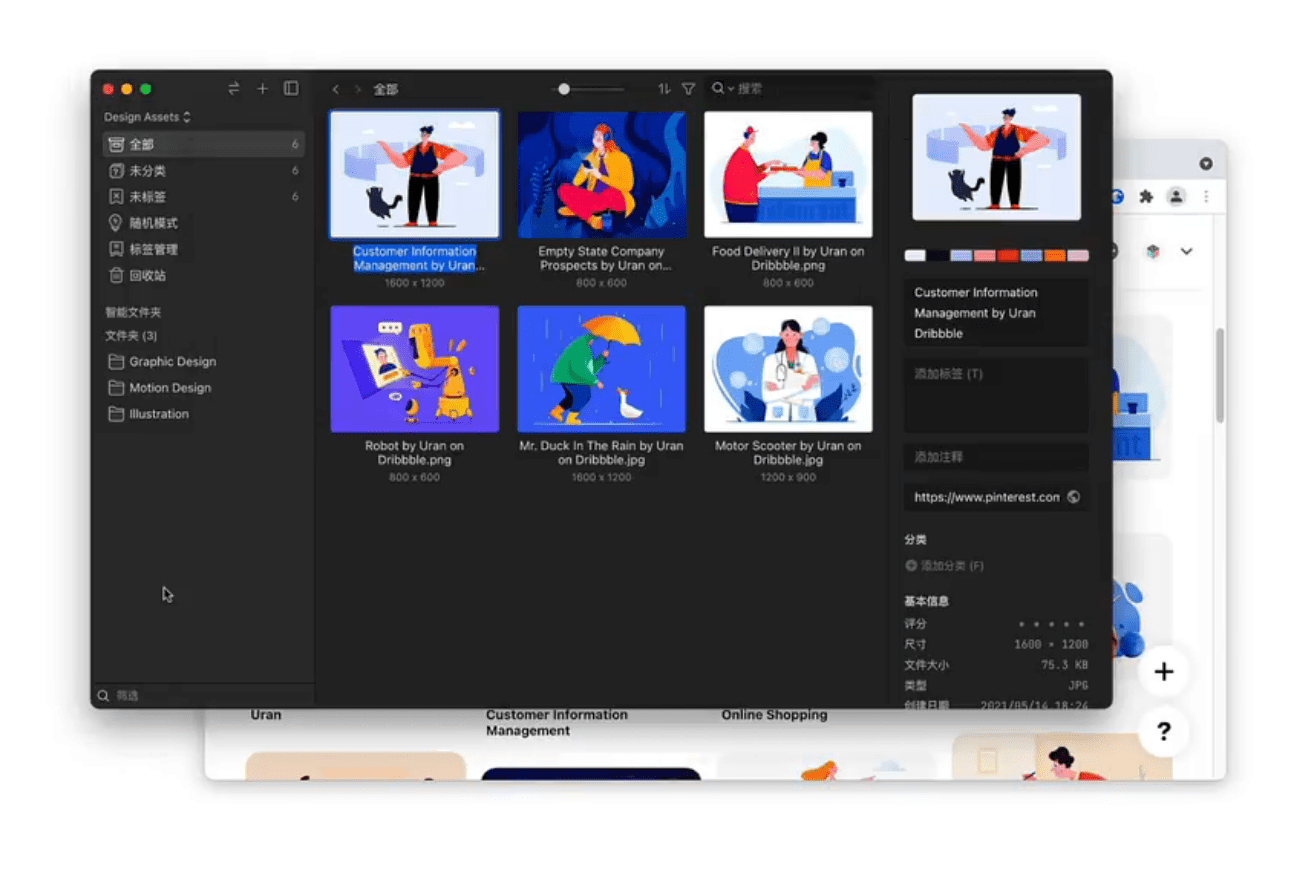Screen dimensions: 1312x889
Task: Expand the Design Assets library dropdown
Action: 147,117
